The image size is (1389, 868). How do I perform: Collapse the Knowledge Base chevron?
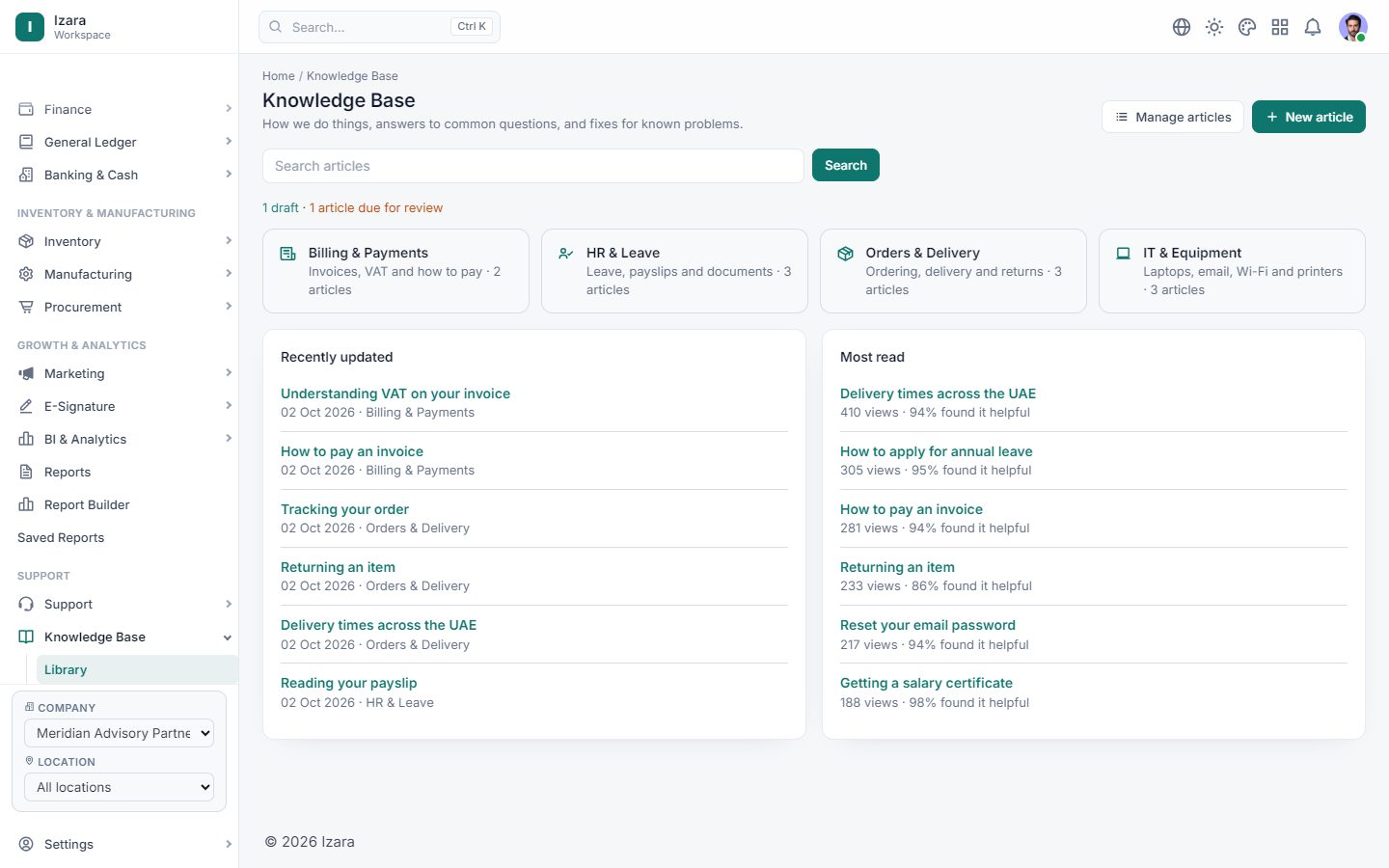click(x=228, y=637)
